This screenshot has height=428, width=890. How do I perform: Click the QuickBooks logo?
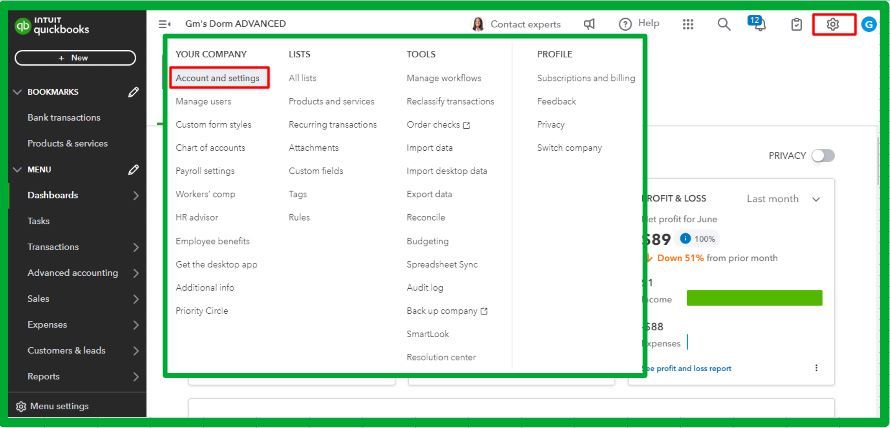tap(52, 26)
